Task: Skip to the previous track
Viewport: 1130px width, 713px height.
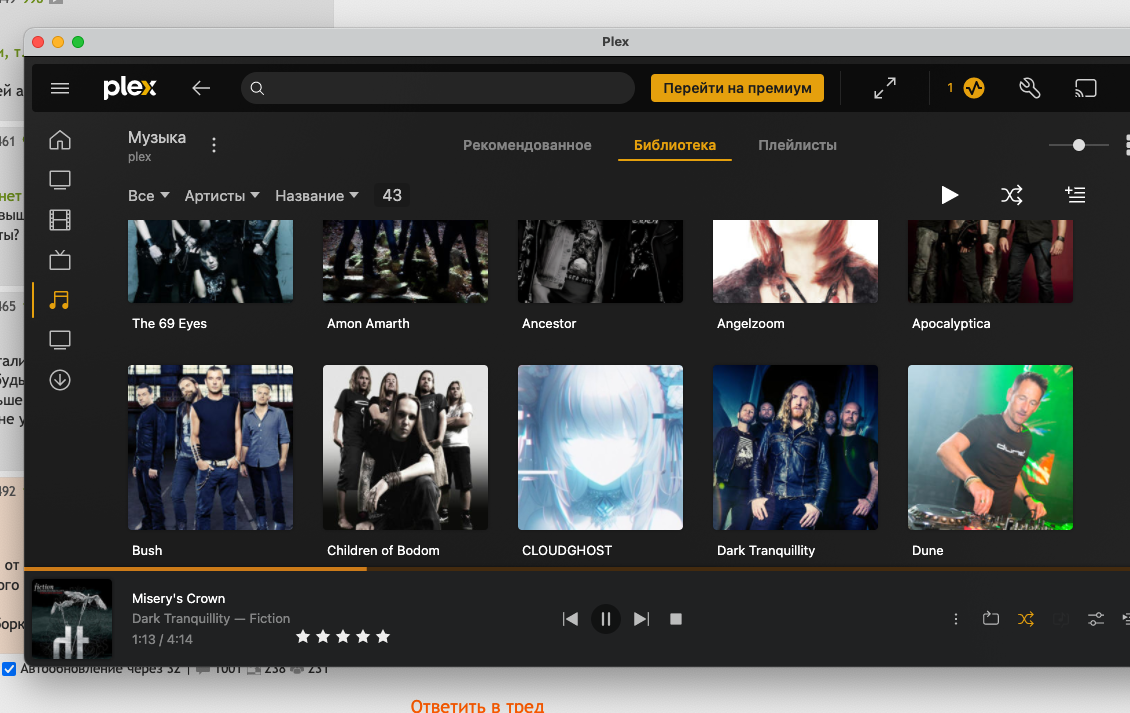Action: [570, 619]
